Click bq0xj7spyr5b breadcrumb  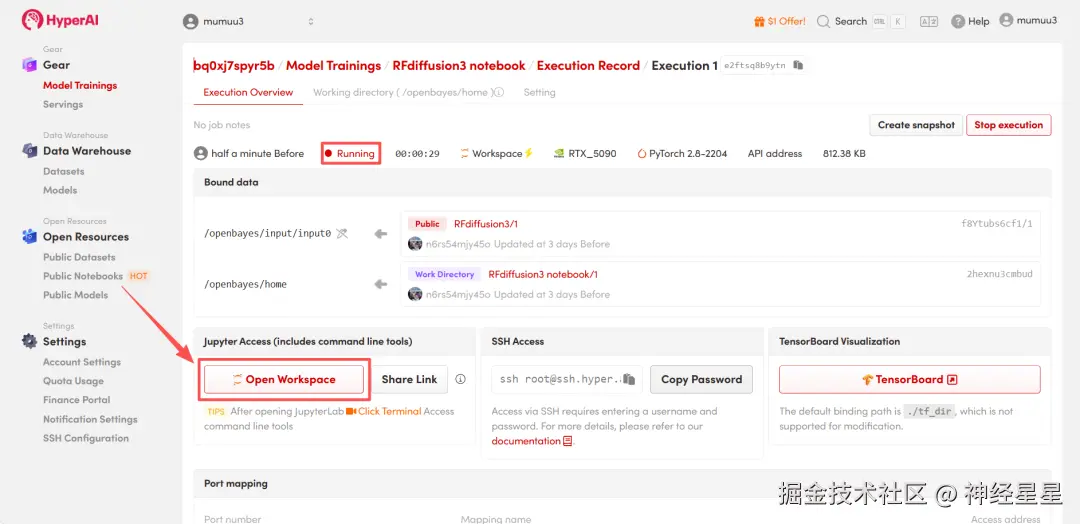tap(234, 65)
